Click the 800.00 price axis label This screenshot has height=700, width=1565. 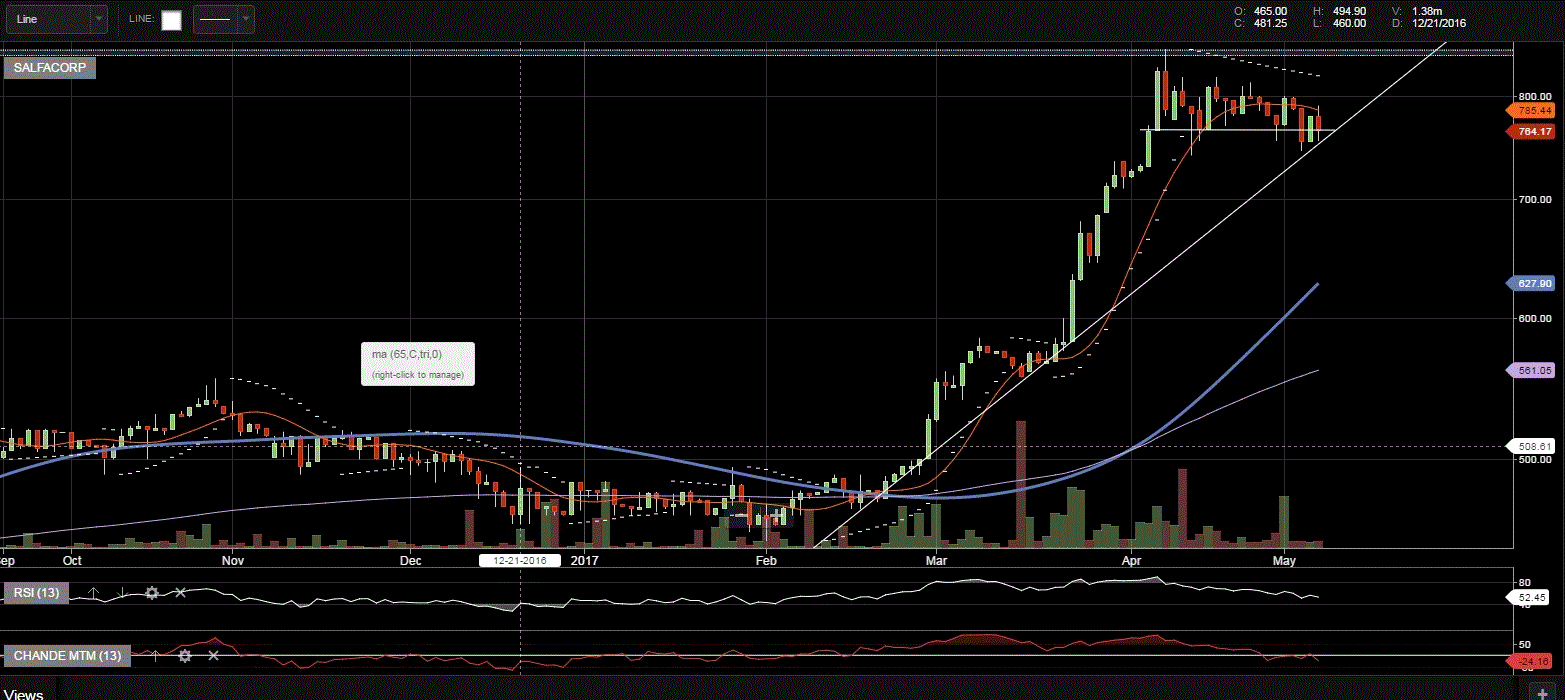[x=1537, y=96]
